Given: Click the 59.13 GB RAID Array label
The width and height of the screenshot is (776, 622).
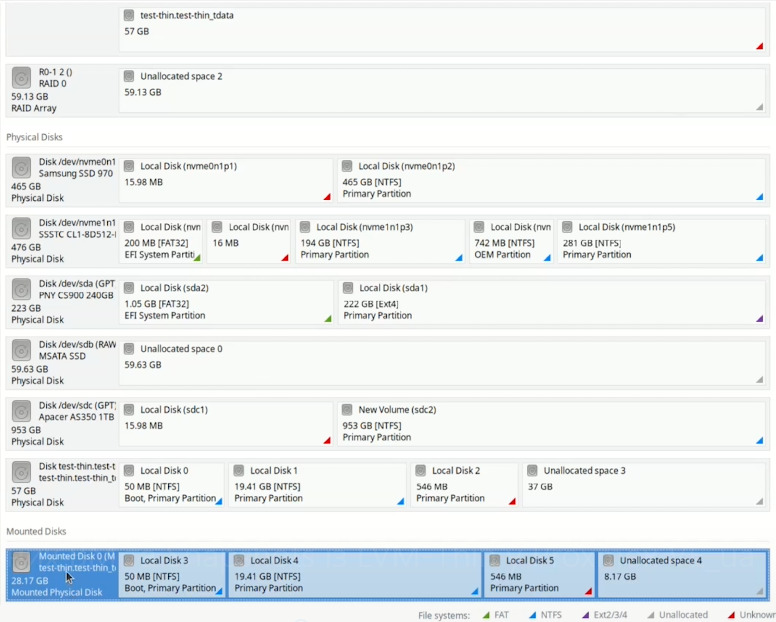Looking at the screenshot, I should [34, 102].
